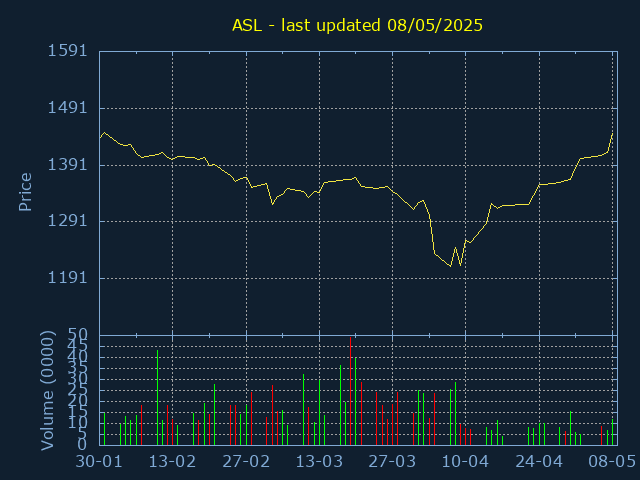The image size is (640, 480).
Task: Click the 27-03 date label
Action: point(392,462)
